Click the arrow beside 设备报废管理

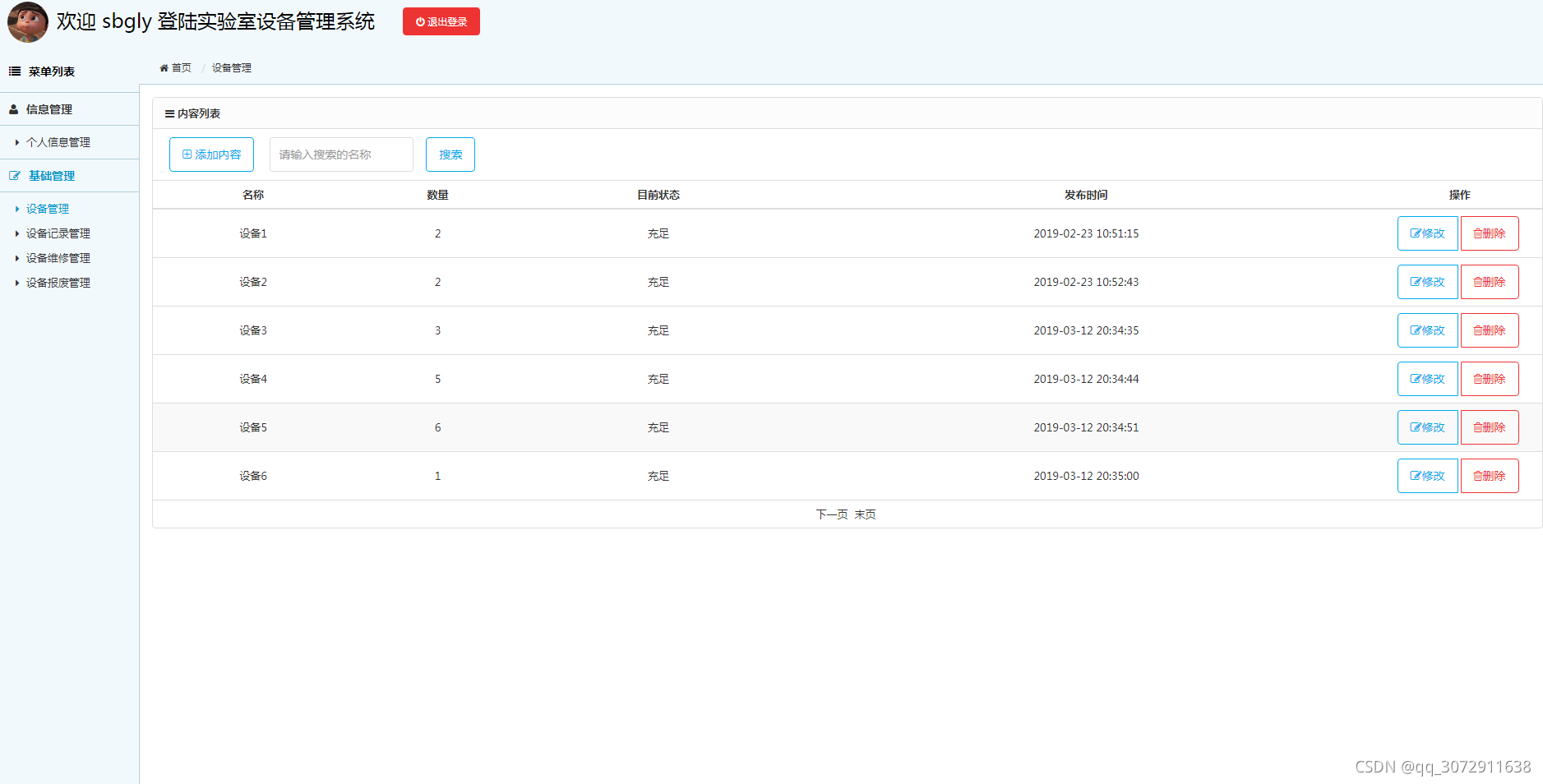[17, 283]
